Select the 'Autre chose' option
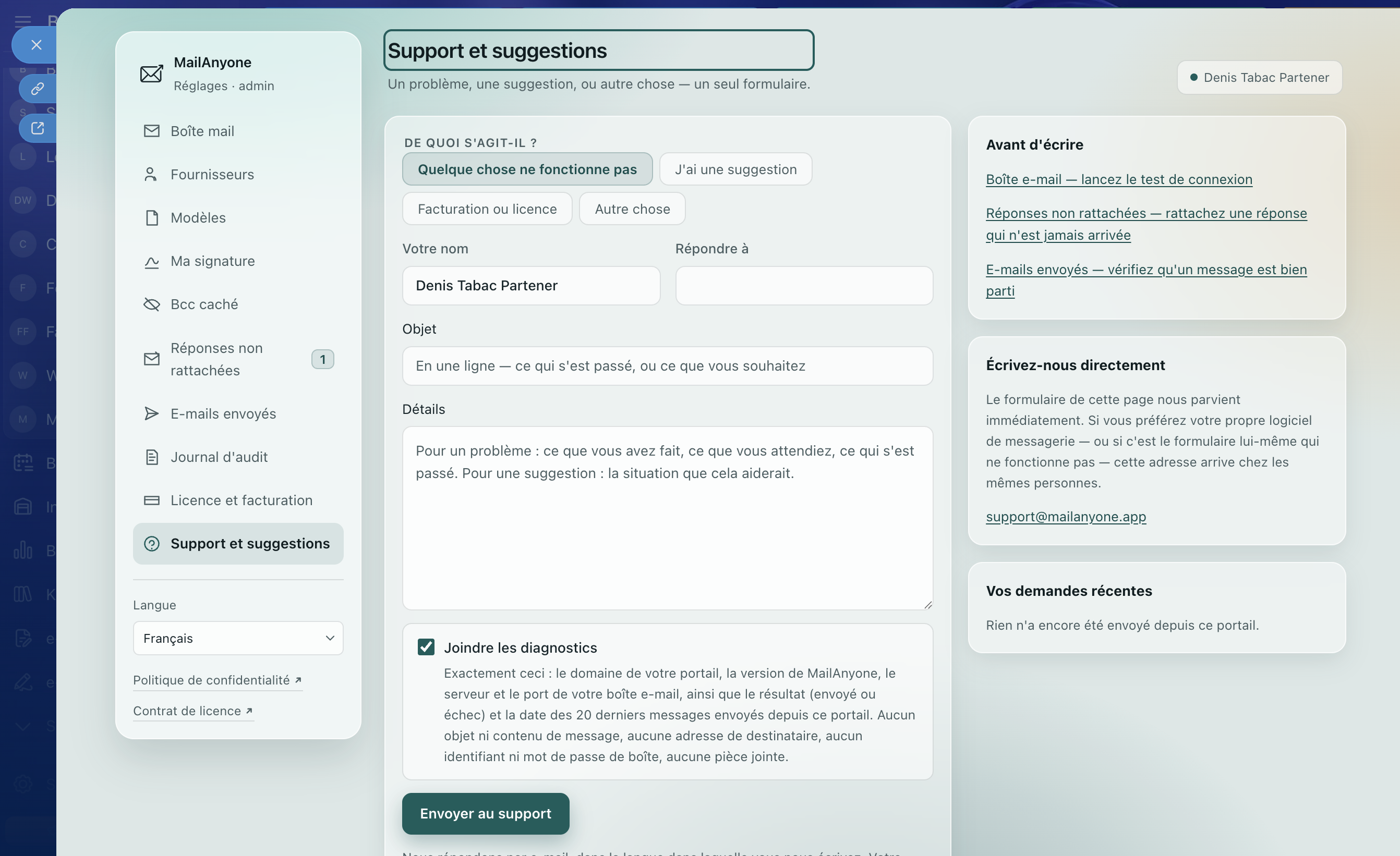The image size is (1400, 856). [x=632, y=209]
